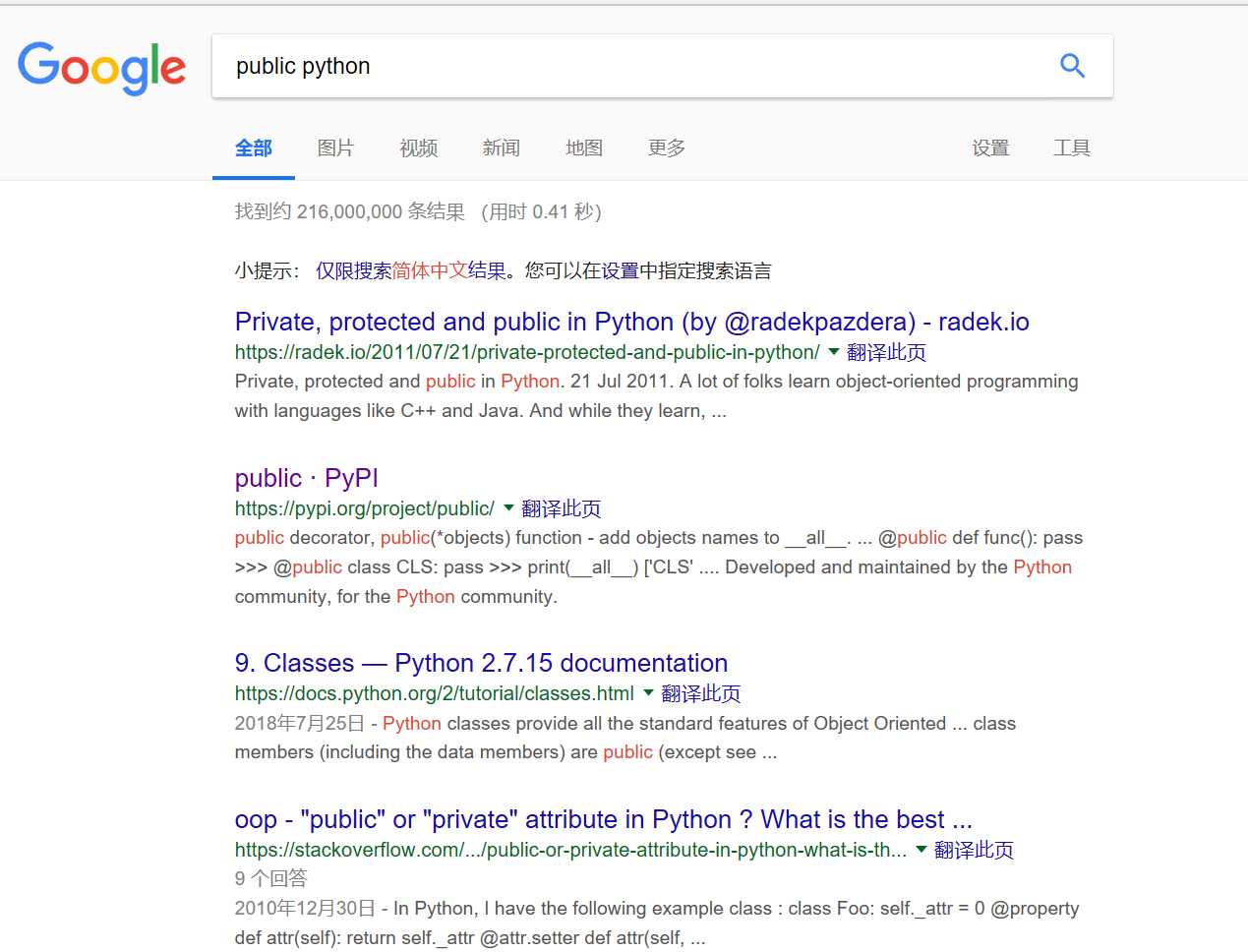Click the 工具 (Tools) button
The height and width of the screenshot is (952, 1248).
tap(1071, 149)
